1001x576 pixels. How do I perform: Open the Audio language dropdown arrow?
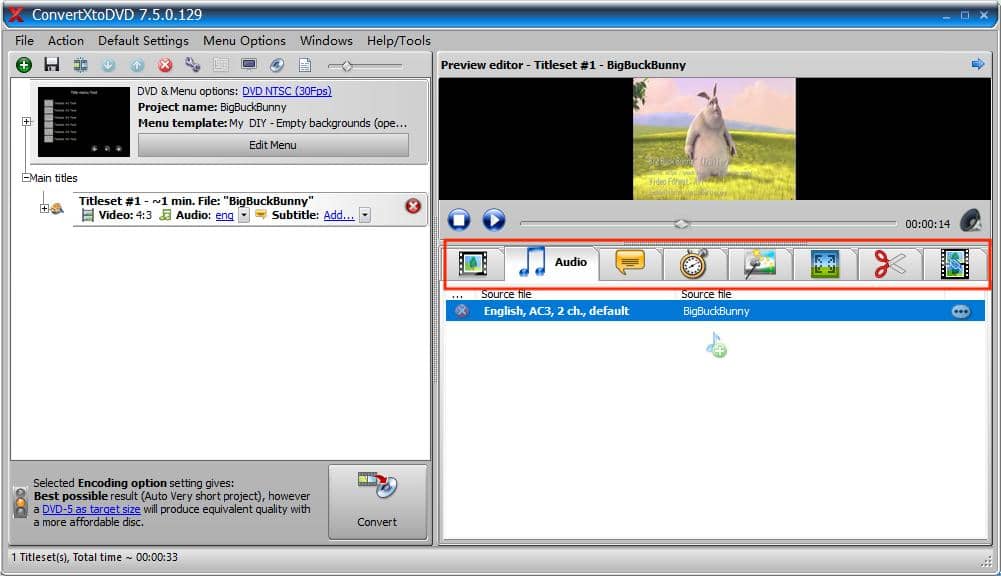244,215
